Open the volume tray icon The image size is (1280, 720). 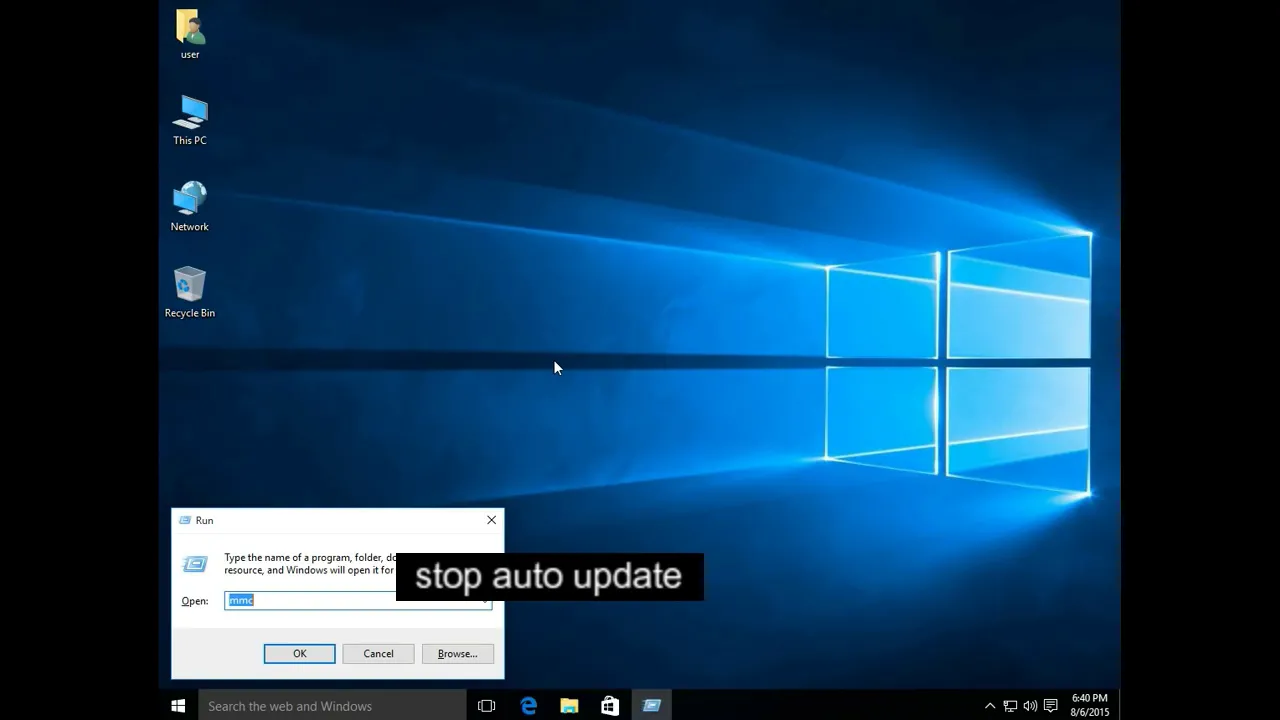pyautogui.click(x=1030, y=706)
